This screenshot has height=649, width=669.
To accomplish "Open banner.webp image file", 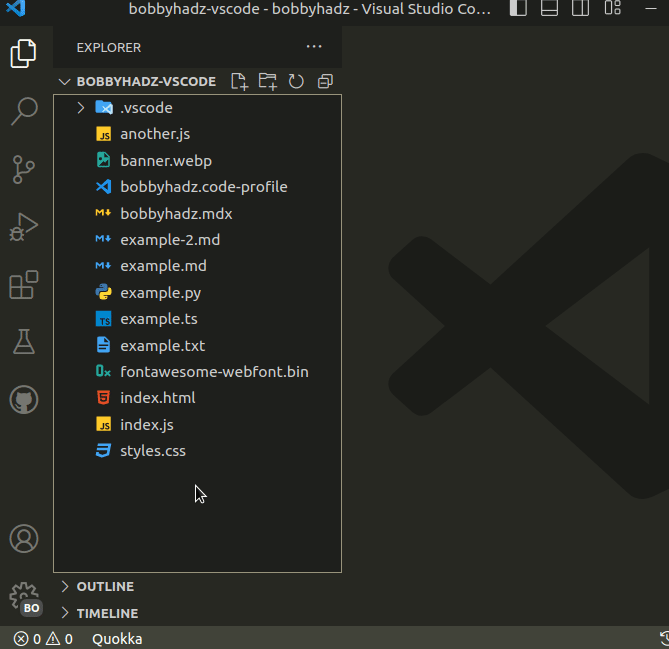I will (x=198, y=161).
